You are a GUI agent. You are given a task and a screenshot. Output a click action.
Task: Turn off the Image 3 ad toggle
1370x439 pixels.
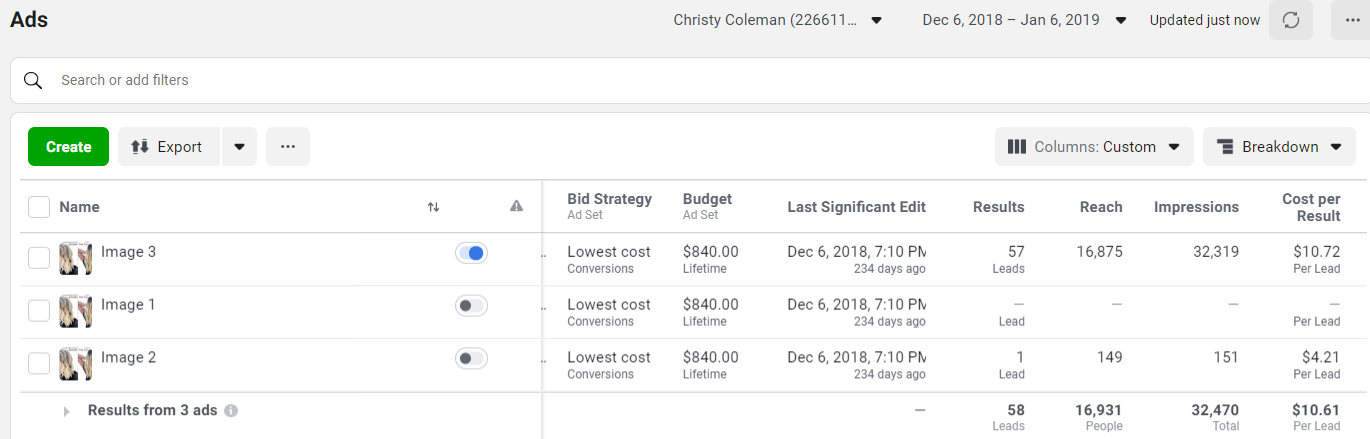[471, 253]
